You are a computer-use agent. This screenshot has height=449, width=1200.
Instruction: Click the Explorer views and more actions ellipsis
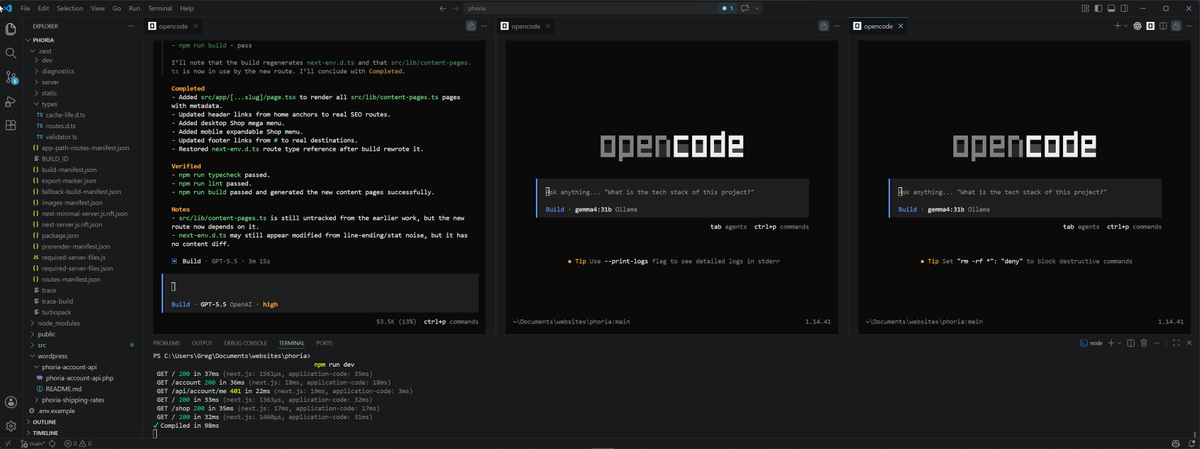click(131, 26)
